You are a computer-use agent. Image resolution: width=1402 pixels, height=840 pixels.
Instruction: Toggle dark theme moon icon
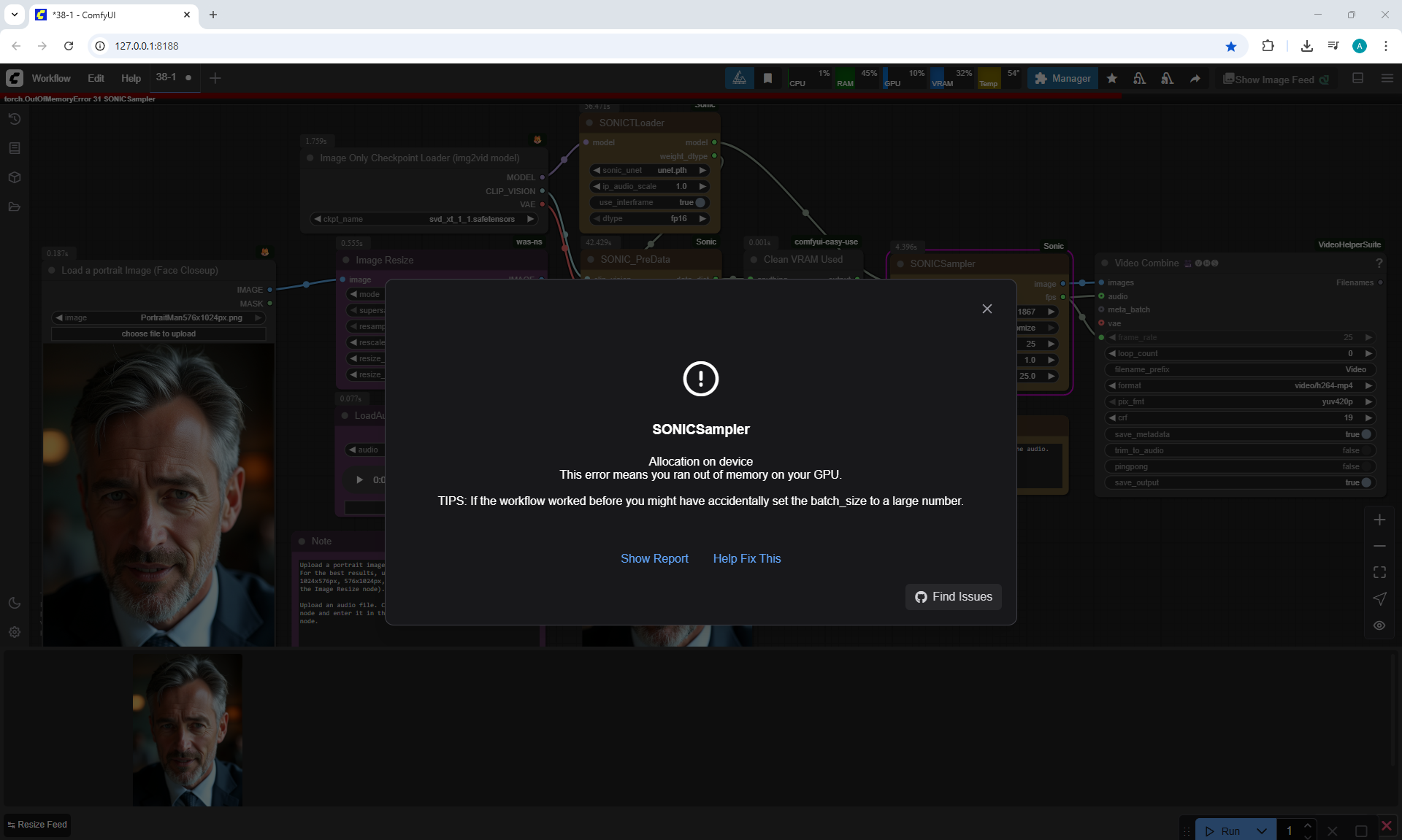(x=15, y=603)
